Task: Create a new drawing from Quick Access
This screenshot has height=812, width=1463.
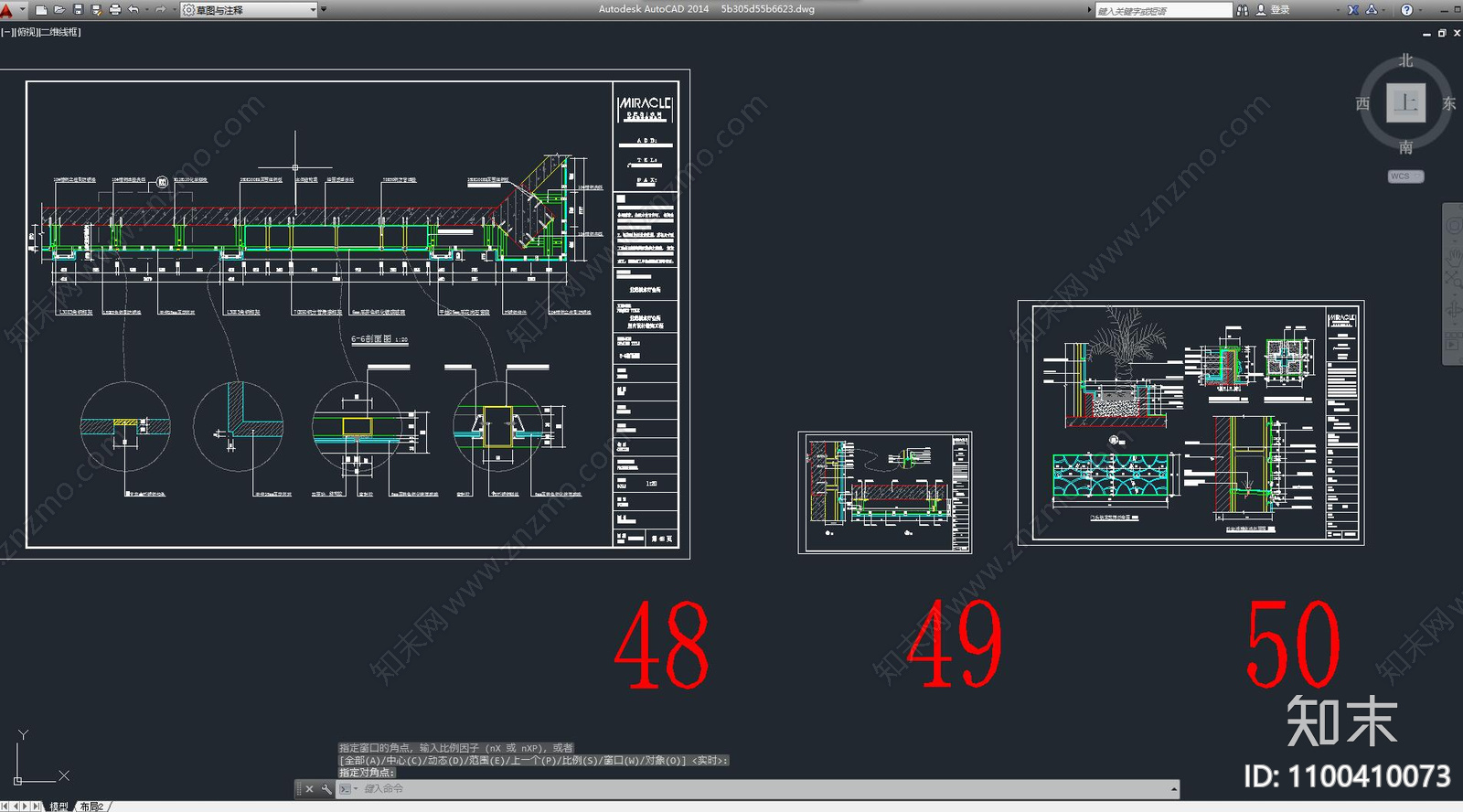Action: (x=41, y=10)
